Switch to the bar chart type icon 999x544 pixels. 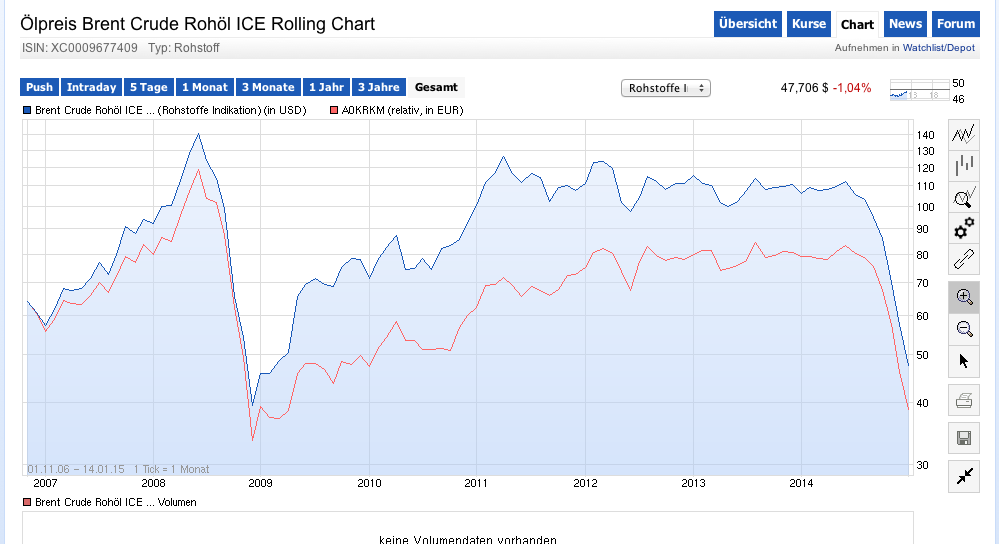[x=964, y=165]
